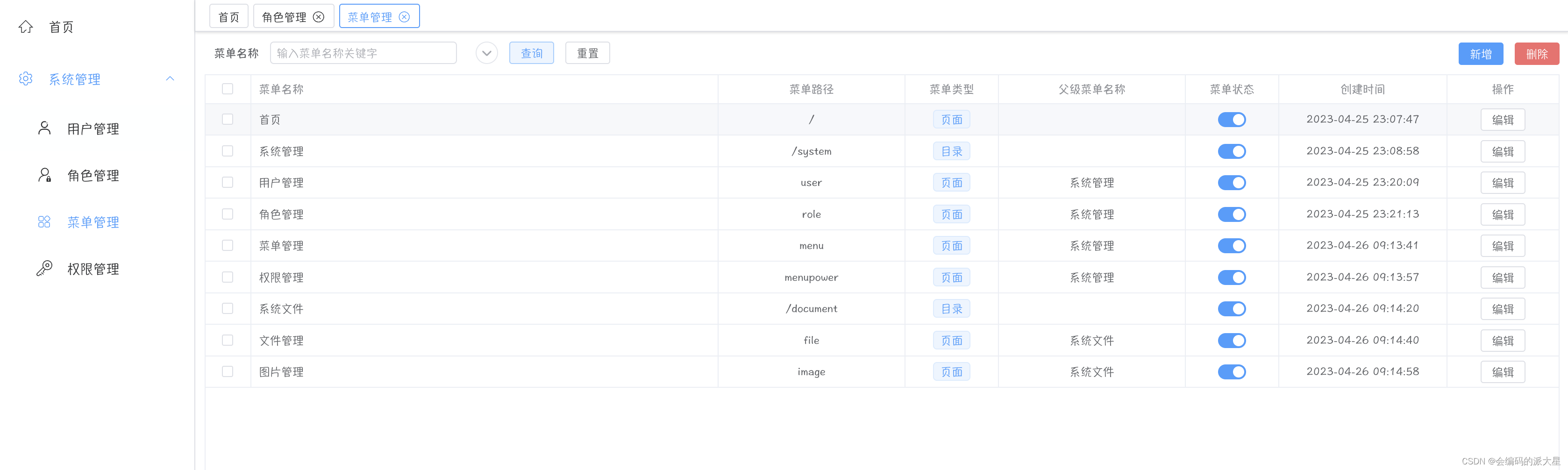Screen dimensions: 1568x470
Task: Open 菜单管理 in the sidebar
Action: pyautogui.click(x=93, y=222)
